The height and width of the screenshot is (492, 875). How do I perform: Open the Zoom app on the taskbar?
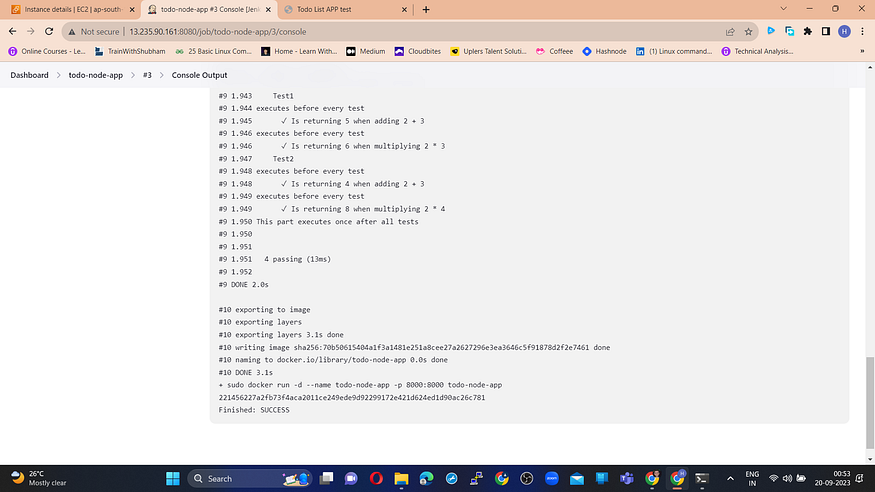pos(552,479)
